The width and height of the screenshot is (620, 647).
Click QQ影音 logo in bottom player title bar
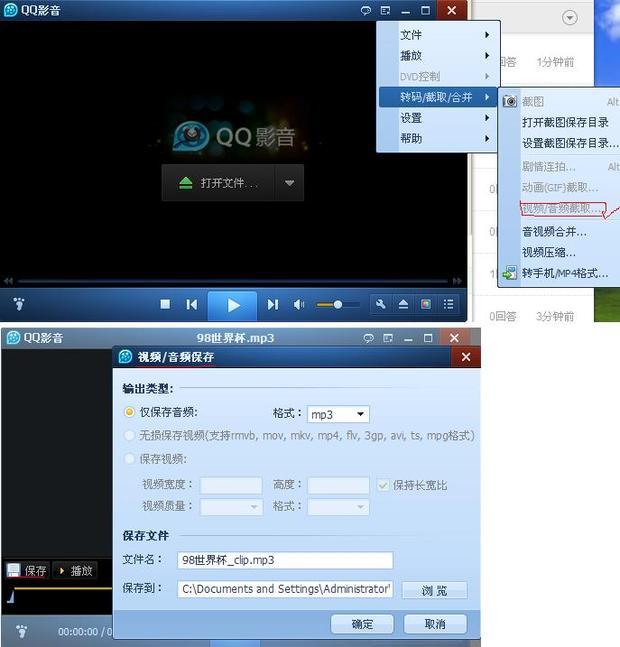(13, 338)
